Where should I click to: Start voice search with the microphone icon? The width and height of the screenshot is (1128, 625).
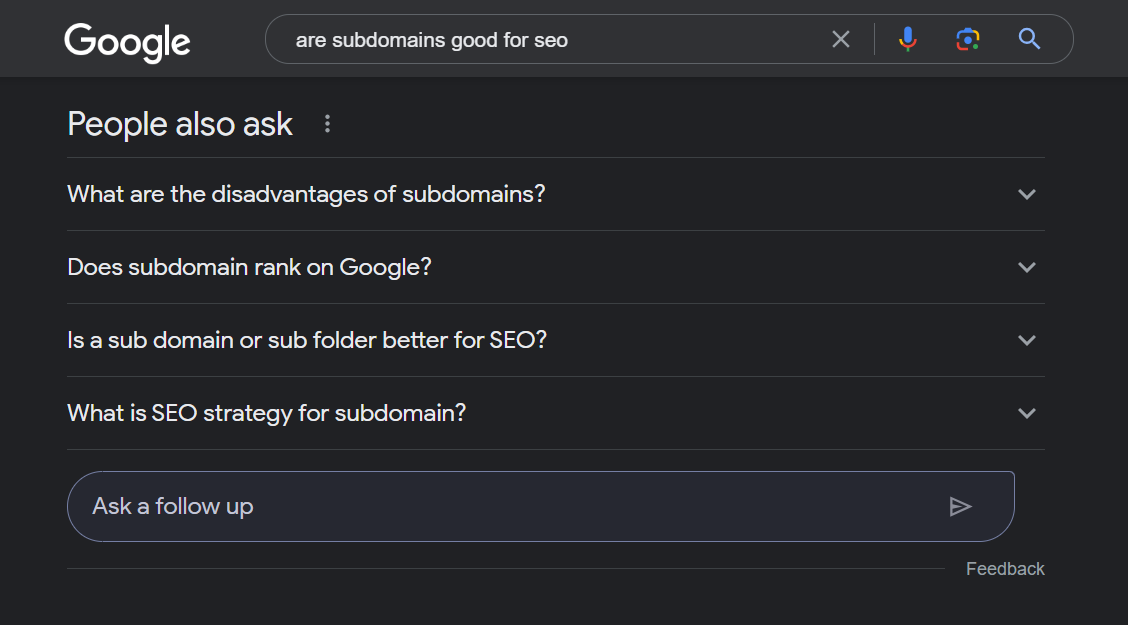[x=907, y=39]
